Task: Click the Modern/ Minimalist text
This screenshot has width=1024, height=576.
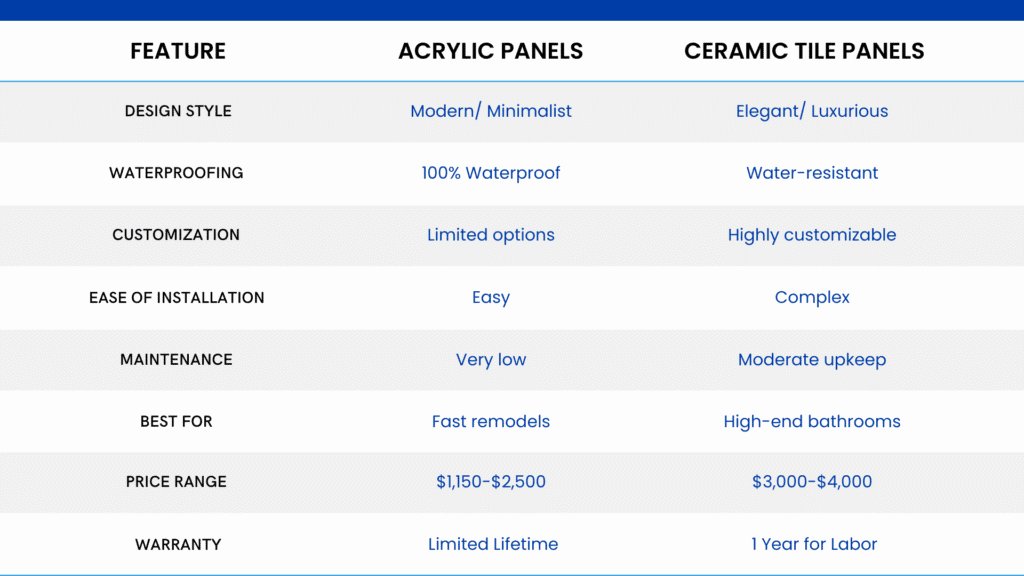Action: [x=491, y=111]
